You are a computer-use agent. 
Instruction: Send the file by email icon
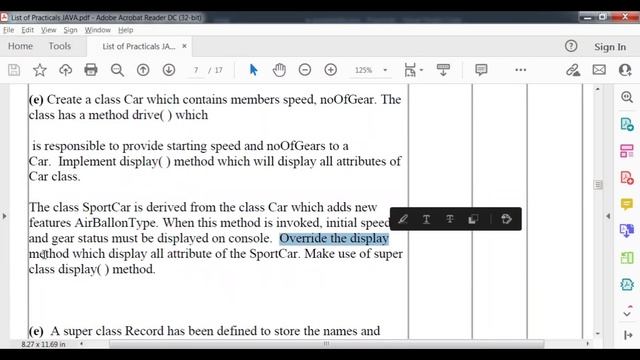pos(599,70)
